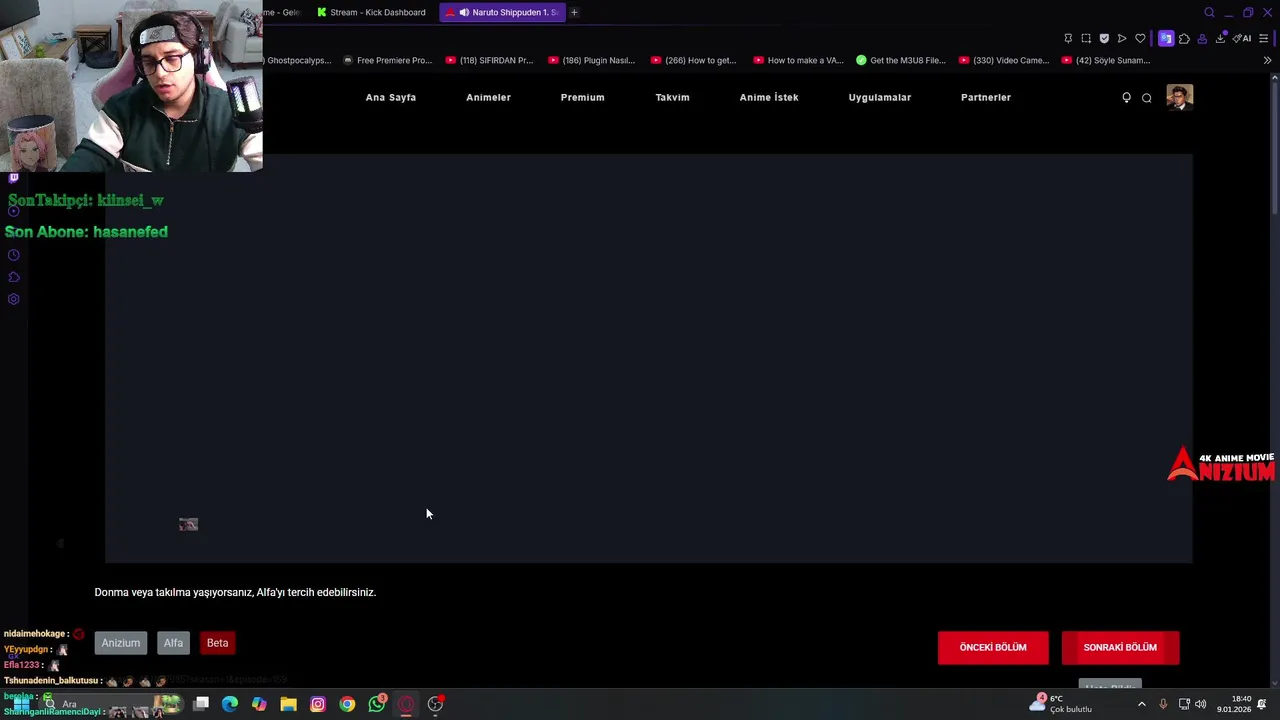Toggle the microphone icon in system tray
This screenshot has width=1280, height=720.
[1163, 704]
